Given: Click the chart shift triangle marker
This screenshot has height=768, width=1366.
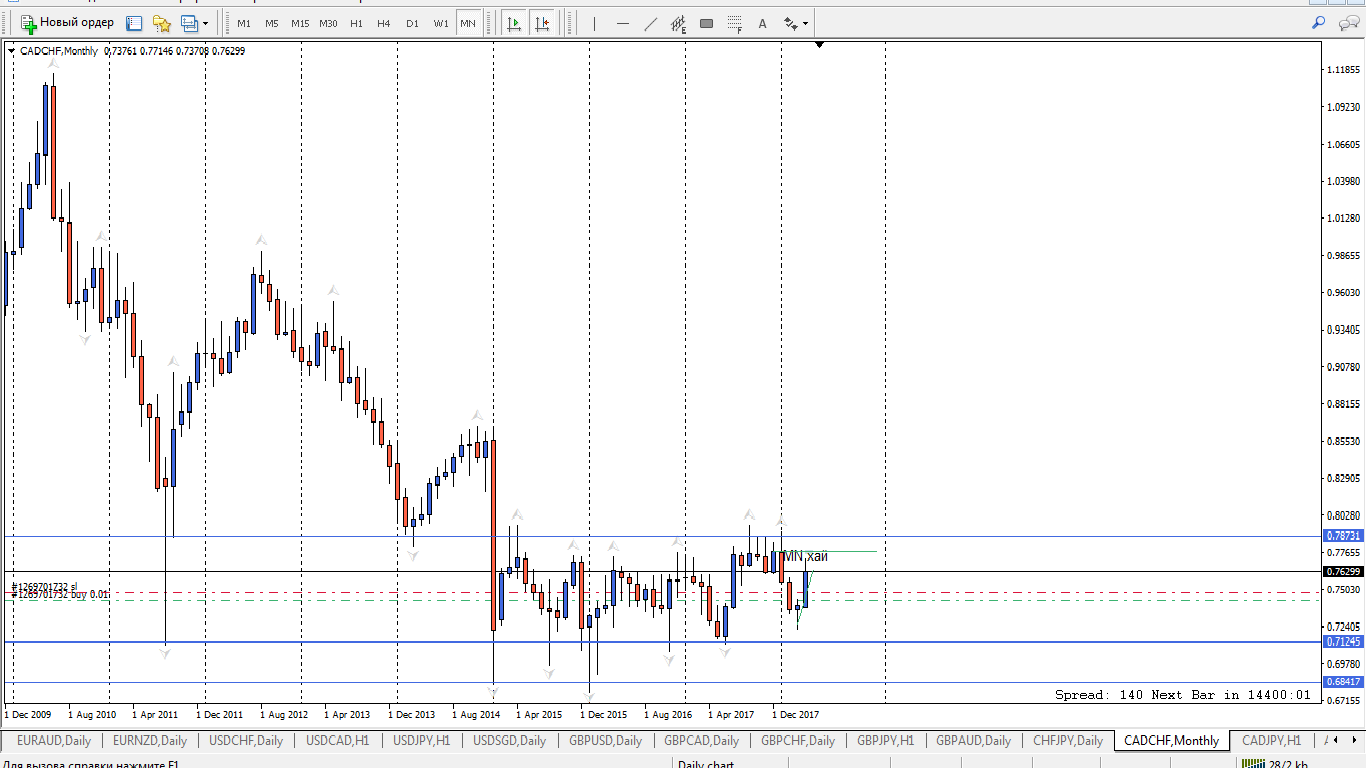Looking at the screenshot, I should pyautogui.click(x=819, y=45).
